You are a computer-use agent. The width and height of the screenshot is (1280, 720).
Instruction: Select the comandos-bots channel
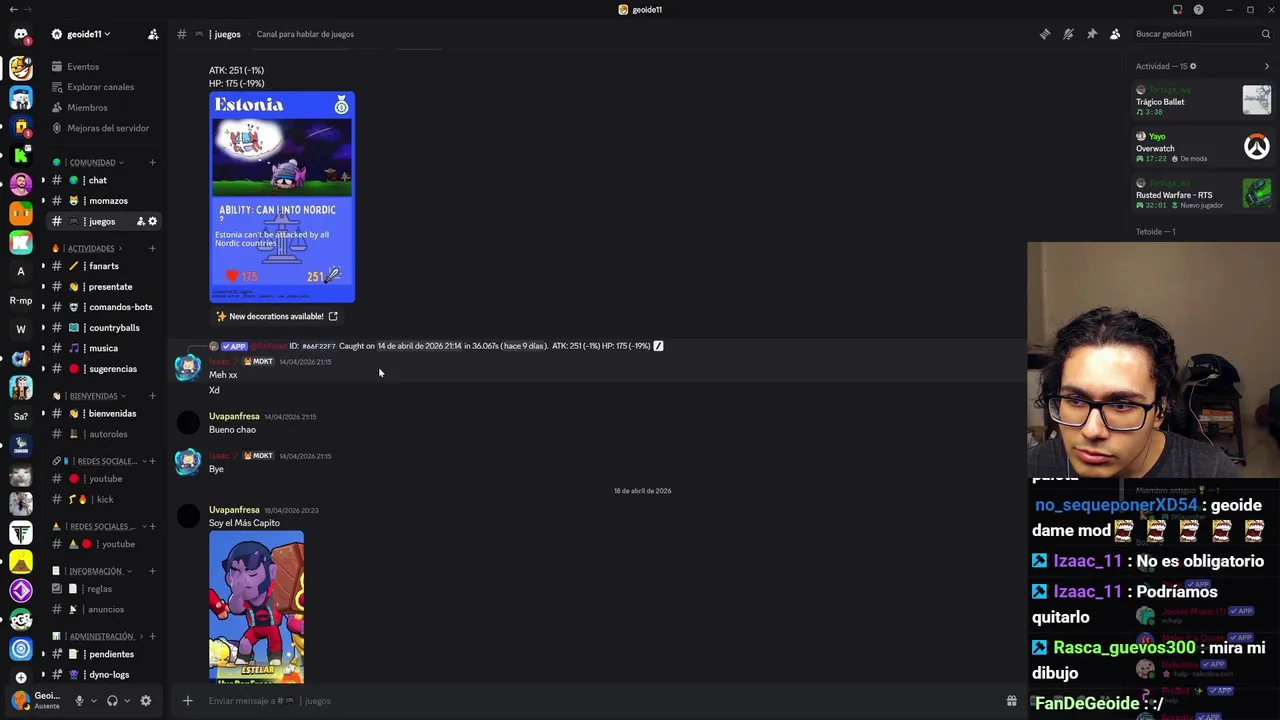tap(103, 307)
